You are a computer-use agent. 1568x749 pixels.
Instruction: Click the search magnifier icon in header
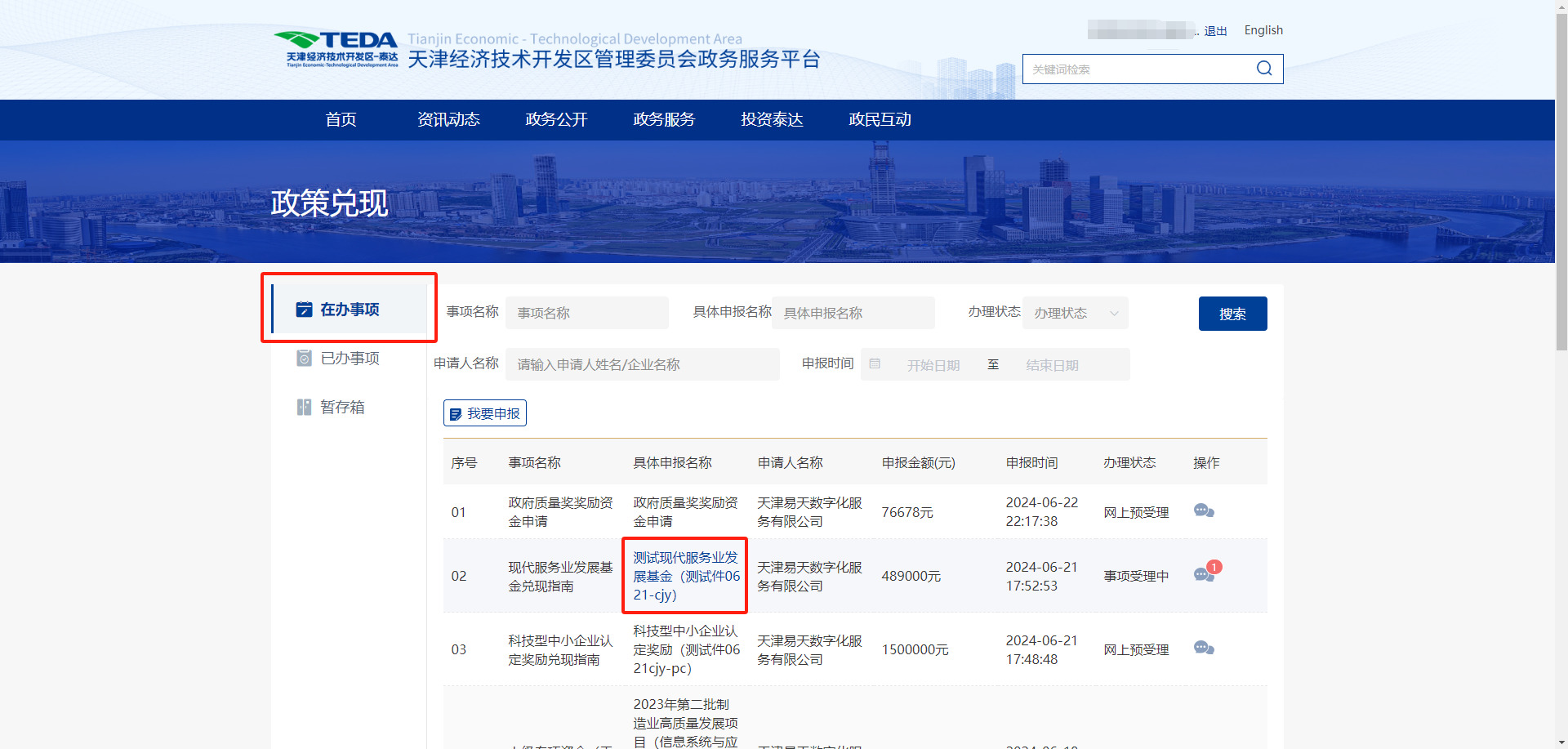[x=1264, y=69]
